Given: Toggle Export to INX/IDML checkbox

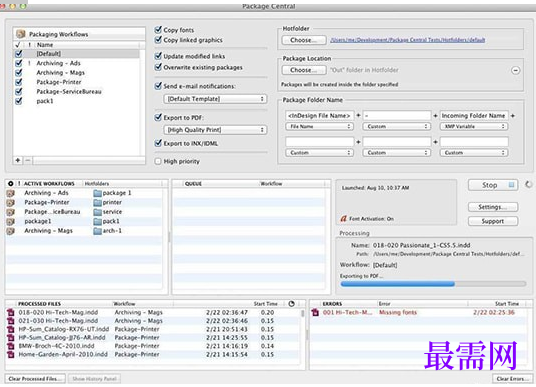Looking at the screenshot, I should 158,143.
